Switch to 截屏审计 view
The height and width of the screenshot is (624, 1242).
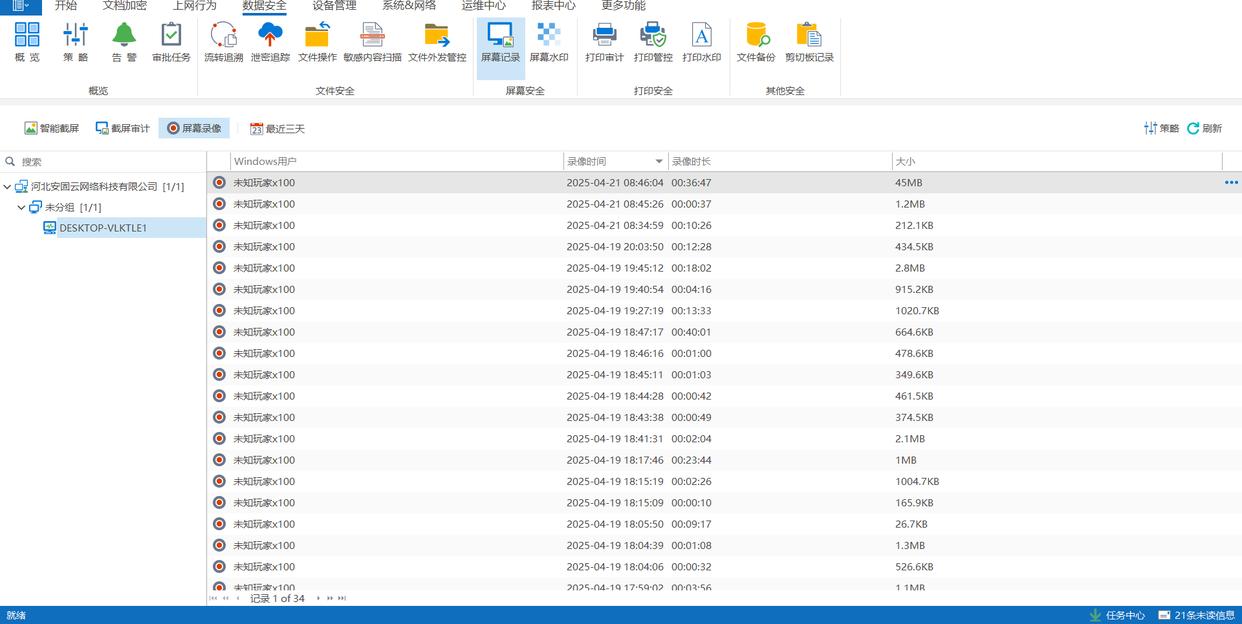(x=122, y=128)
